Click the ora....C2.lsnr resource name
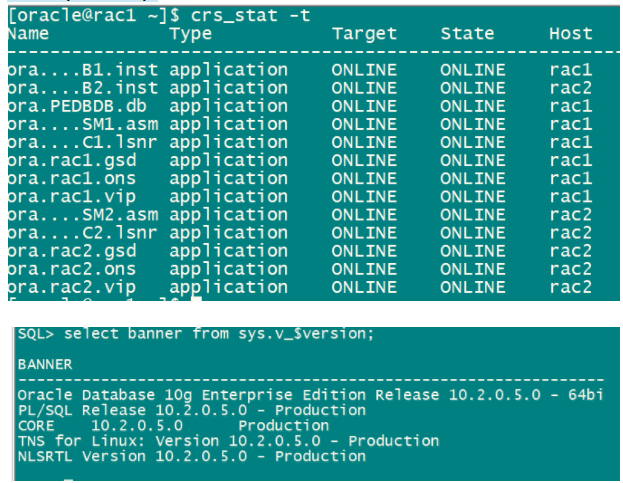Screen dimensions: 623x483 (x=83, y=233)
